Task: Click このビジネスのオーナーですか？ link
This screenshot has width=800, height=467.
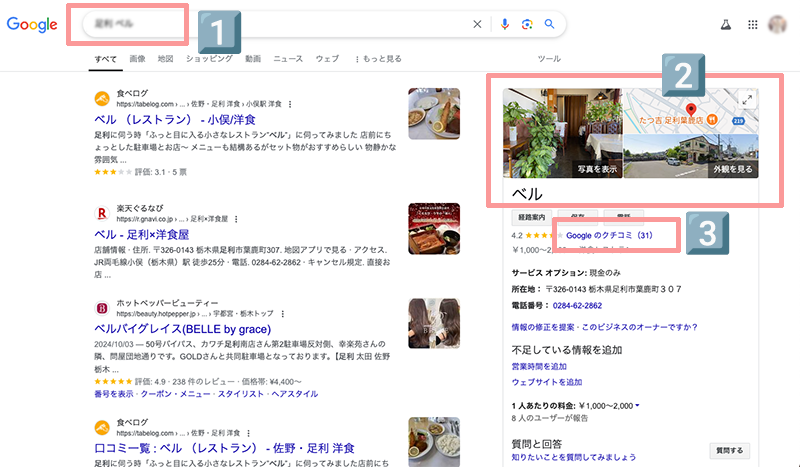Action: [x=640, y=327]
